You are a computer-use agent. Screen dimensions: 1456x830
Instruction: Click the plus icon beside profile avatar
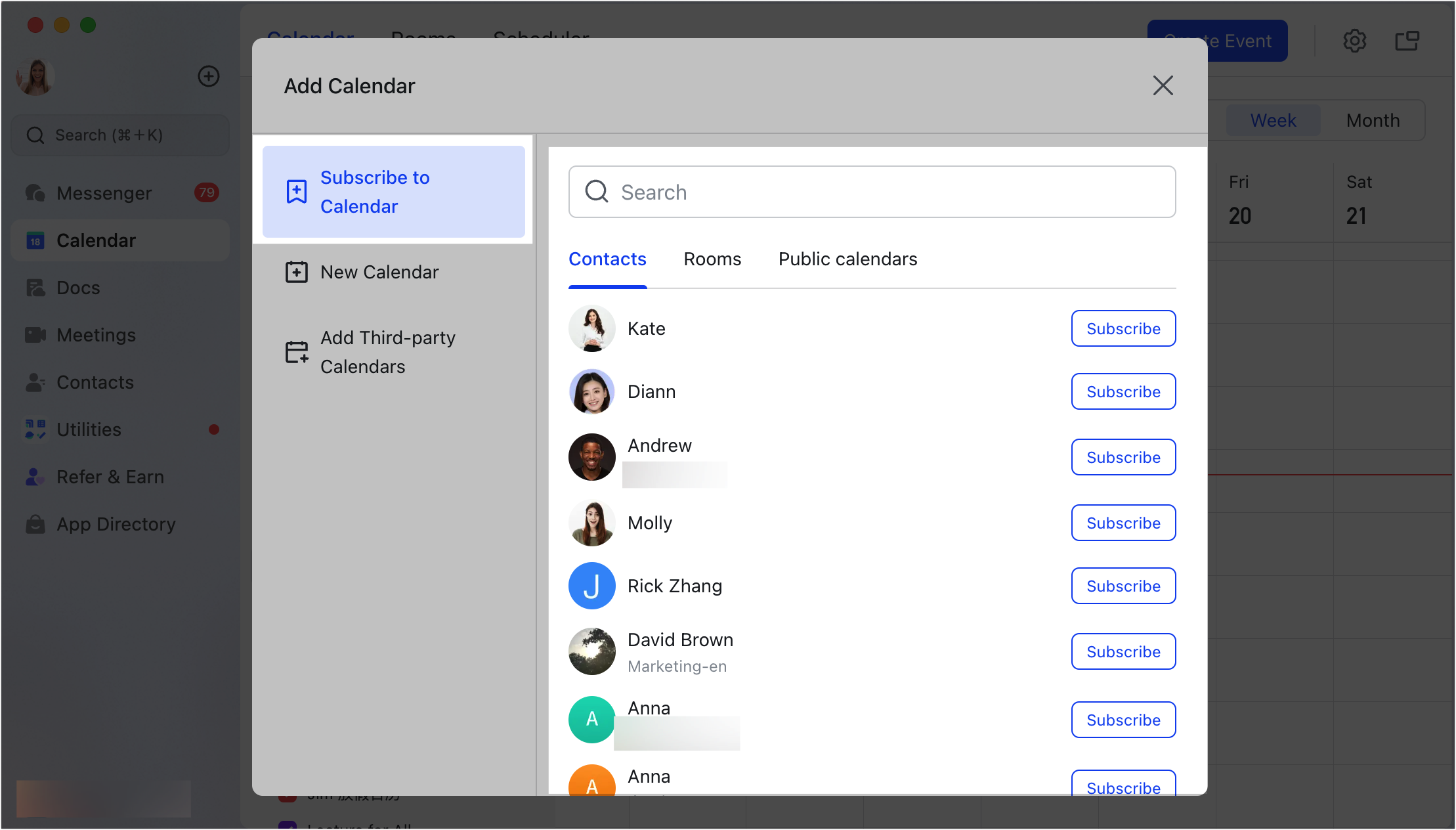click(x=209, y=76)
